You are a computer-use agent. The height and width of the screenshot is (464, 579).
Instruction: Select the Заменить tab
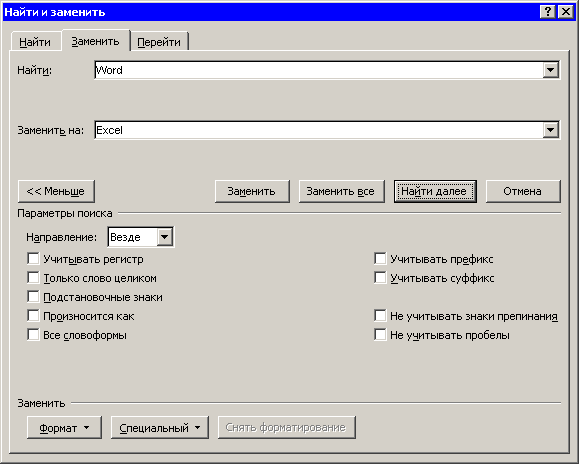click(95, 41)
